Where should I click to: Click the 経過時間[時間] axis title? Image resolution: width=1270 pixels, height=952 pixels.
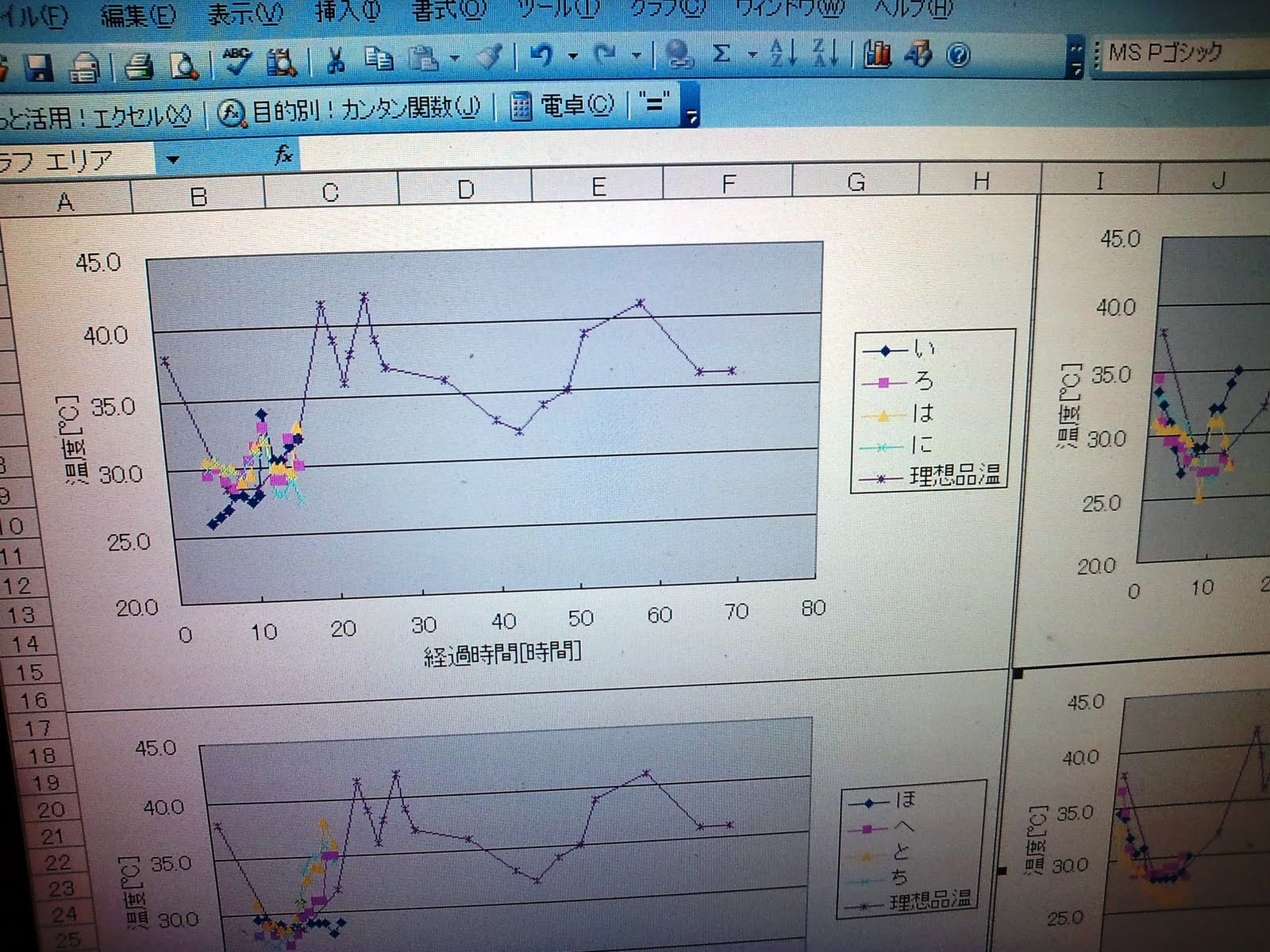coord(503,654)
